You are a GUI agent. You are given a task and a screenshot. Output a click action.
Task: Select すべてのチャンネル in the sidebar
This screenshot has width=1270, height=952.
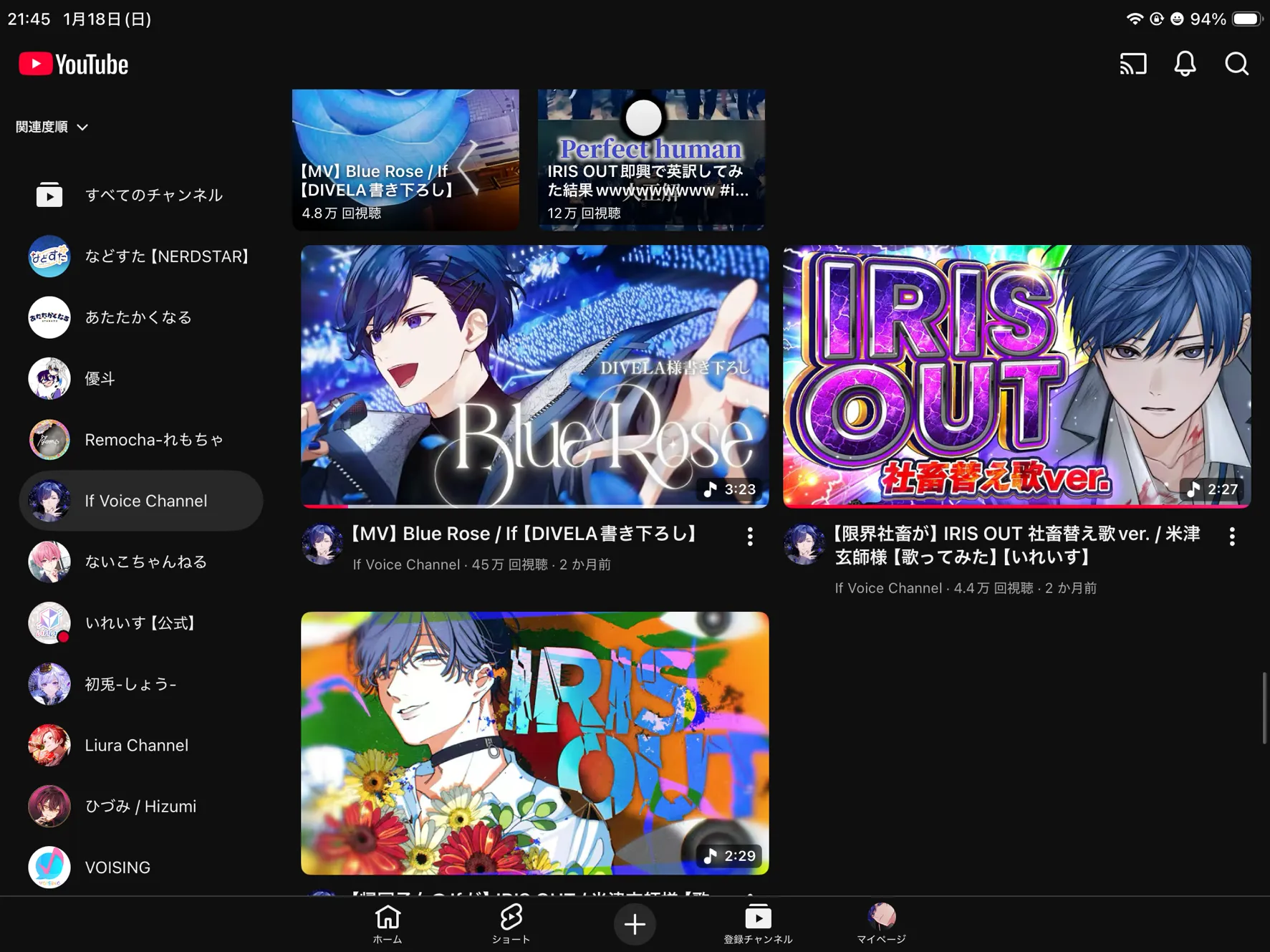(x=141, y=195)
